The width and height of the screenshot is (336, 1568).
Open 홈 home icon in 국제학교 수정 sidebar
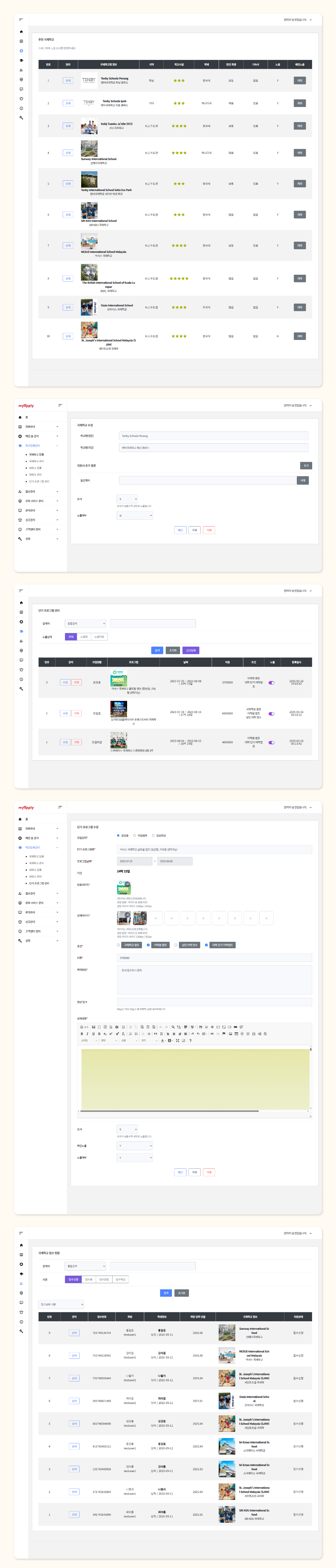click(x=20, y=418)
